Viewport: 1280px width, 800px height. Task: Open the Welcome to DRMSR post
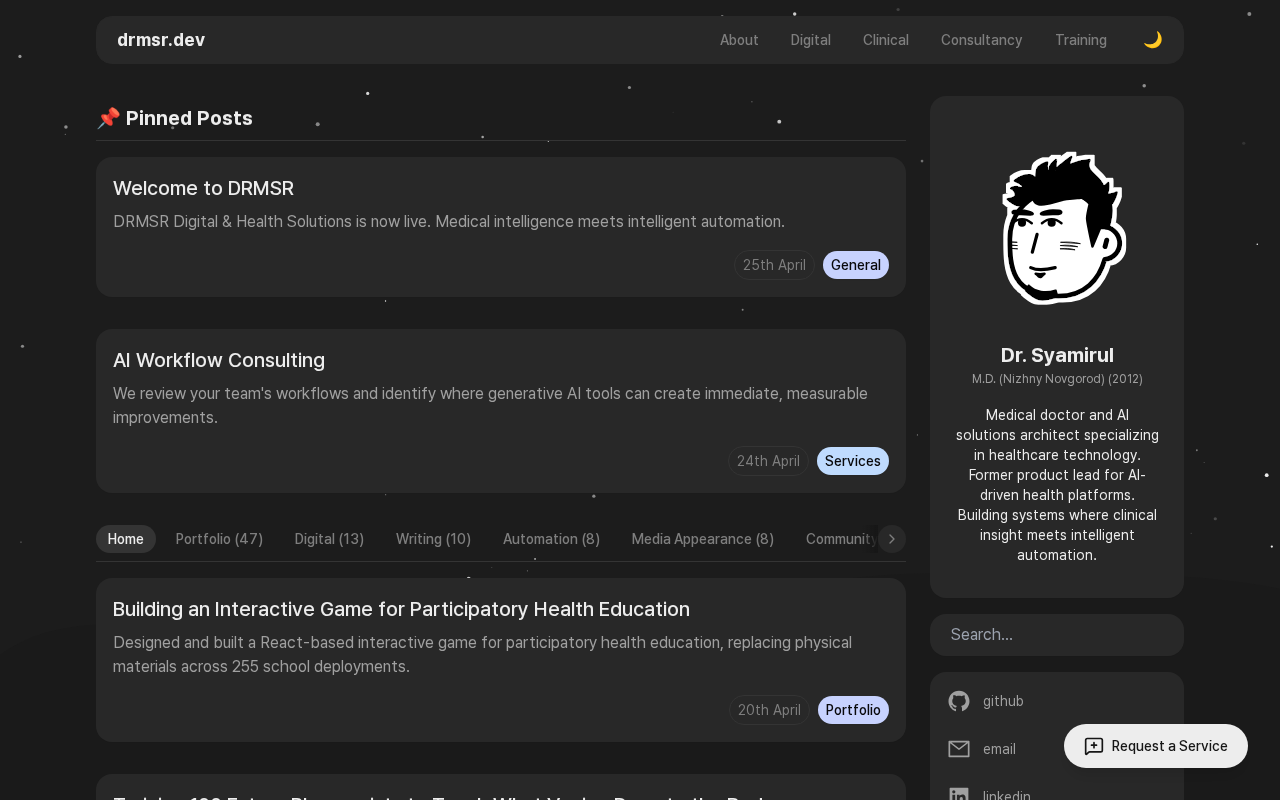tap(203, 188)
